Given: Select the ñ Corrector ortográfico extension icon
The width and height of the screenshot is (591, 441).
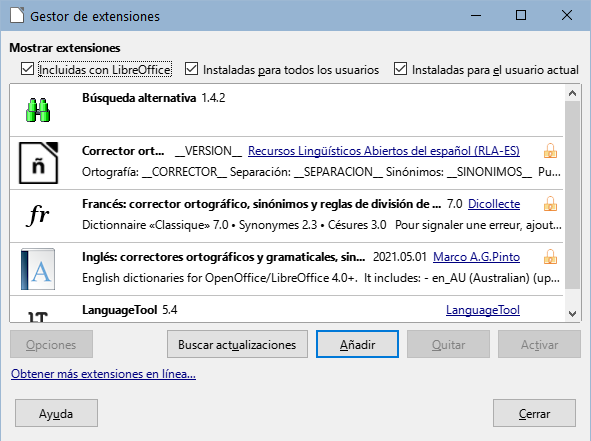Looking at the screenshot, I should tap(38, 163).
